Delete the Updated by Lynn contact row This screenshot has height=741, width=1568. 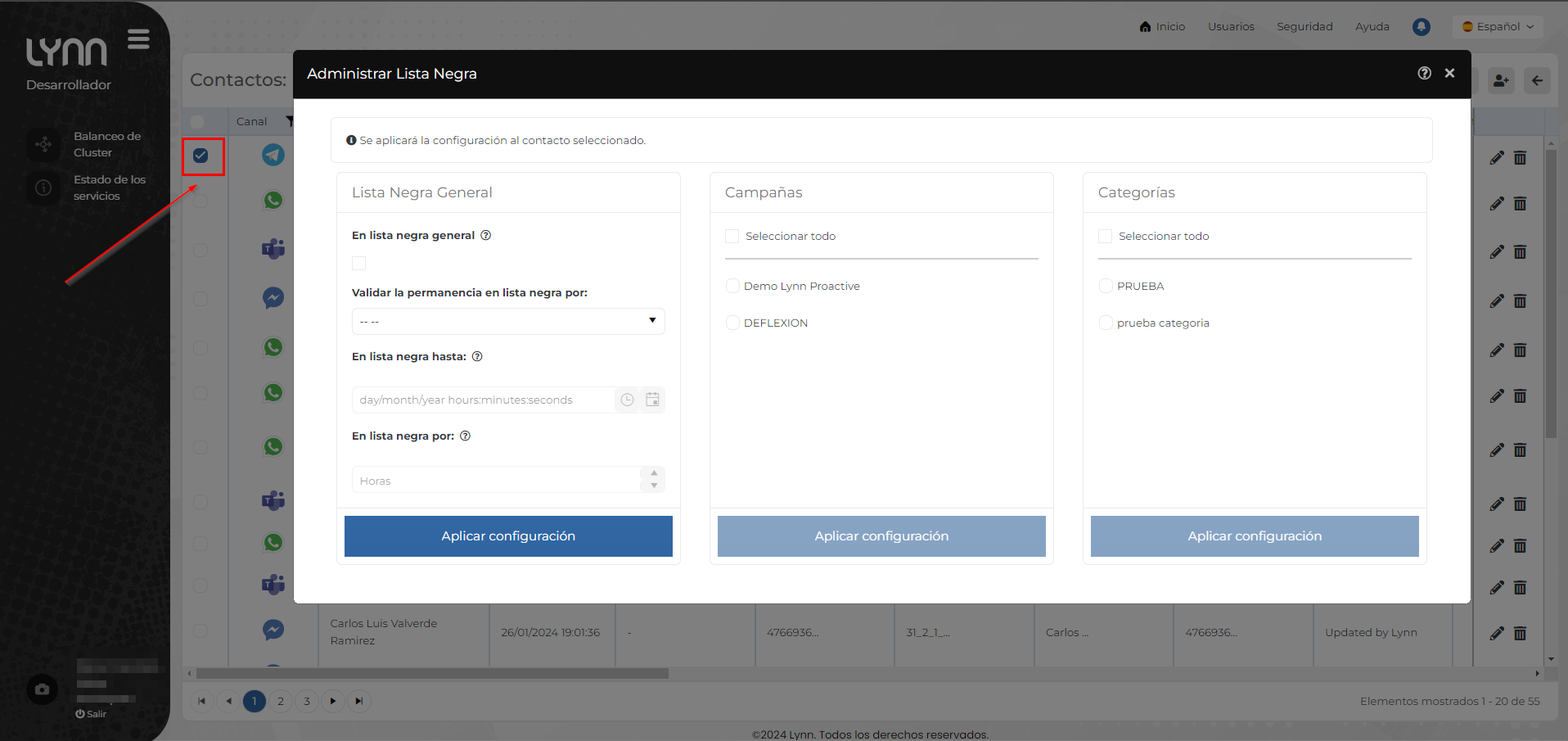pyautogui.click(x=1520, y=633)
